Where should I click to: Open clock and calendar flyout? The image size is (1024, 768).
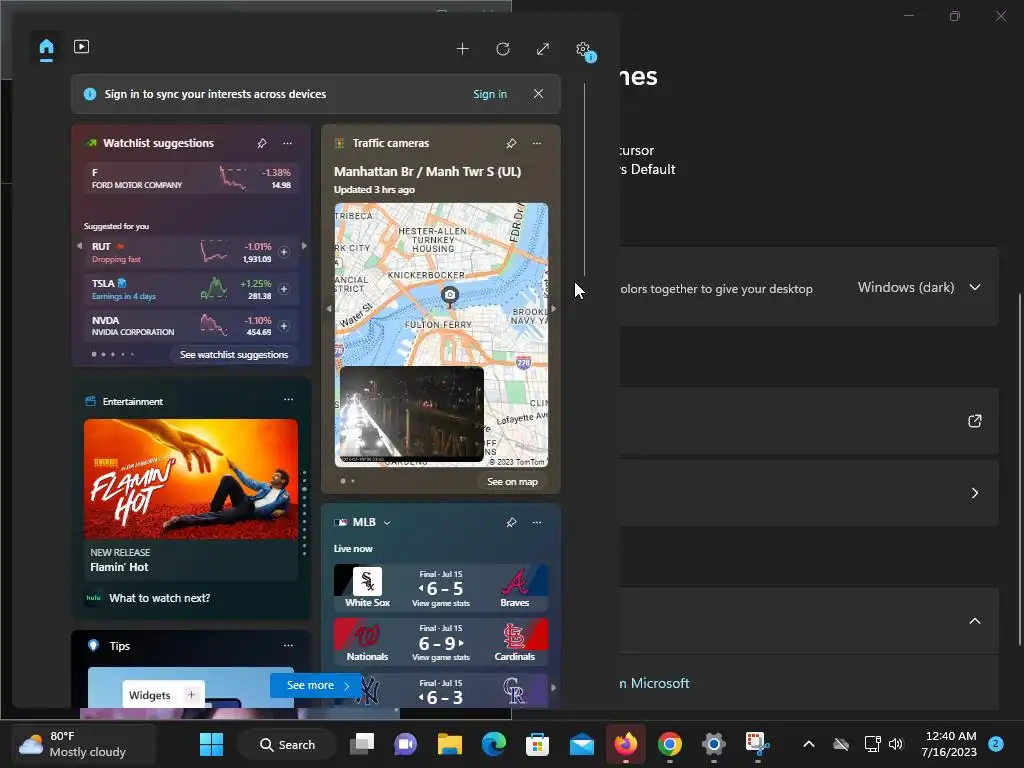(949, 744)
